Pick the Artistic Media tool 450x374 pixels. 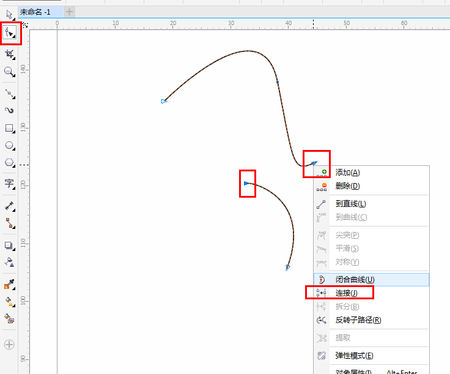point(9,110)
